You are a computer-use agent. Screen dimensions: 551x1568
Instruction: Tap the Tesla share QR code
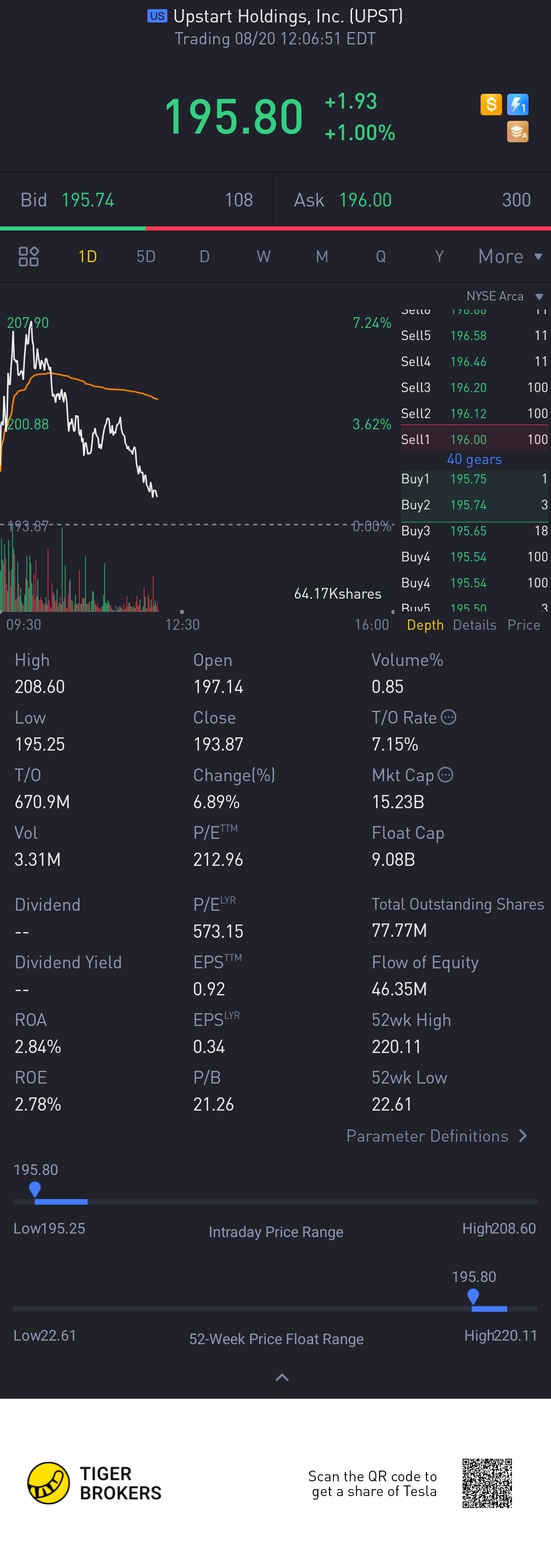coord(487,1483)
